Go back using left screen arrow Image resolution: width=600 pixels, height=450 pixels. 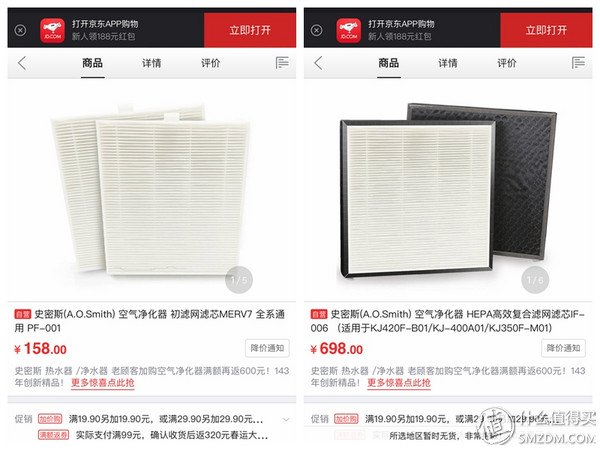point(22,63)
